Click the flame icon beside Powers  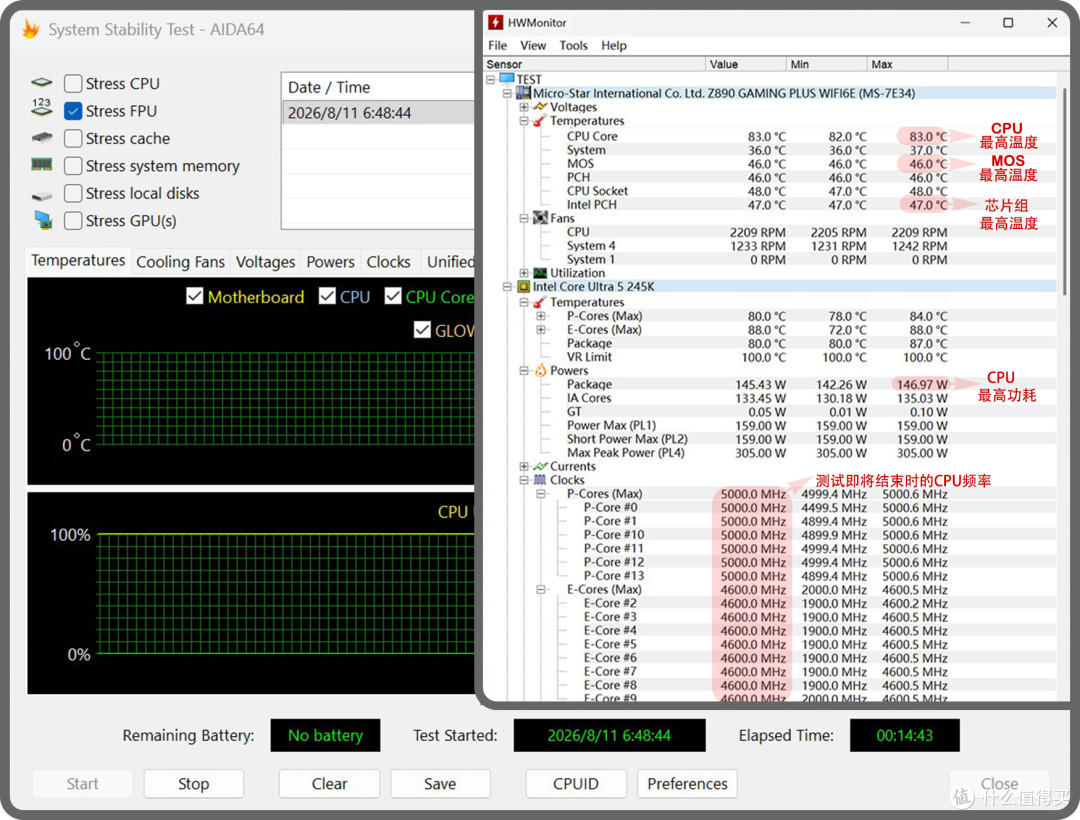(541, 370)
